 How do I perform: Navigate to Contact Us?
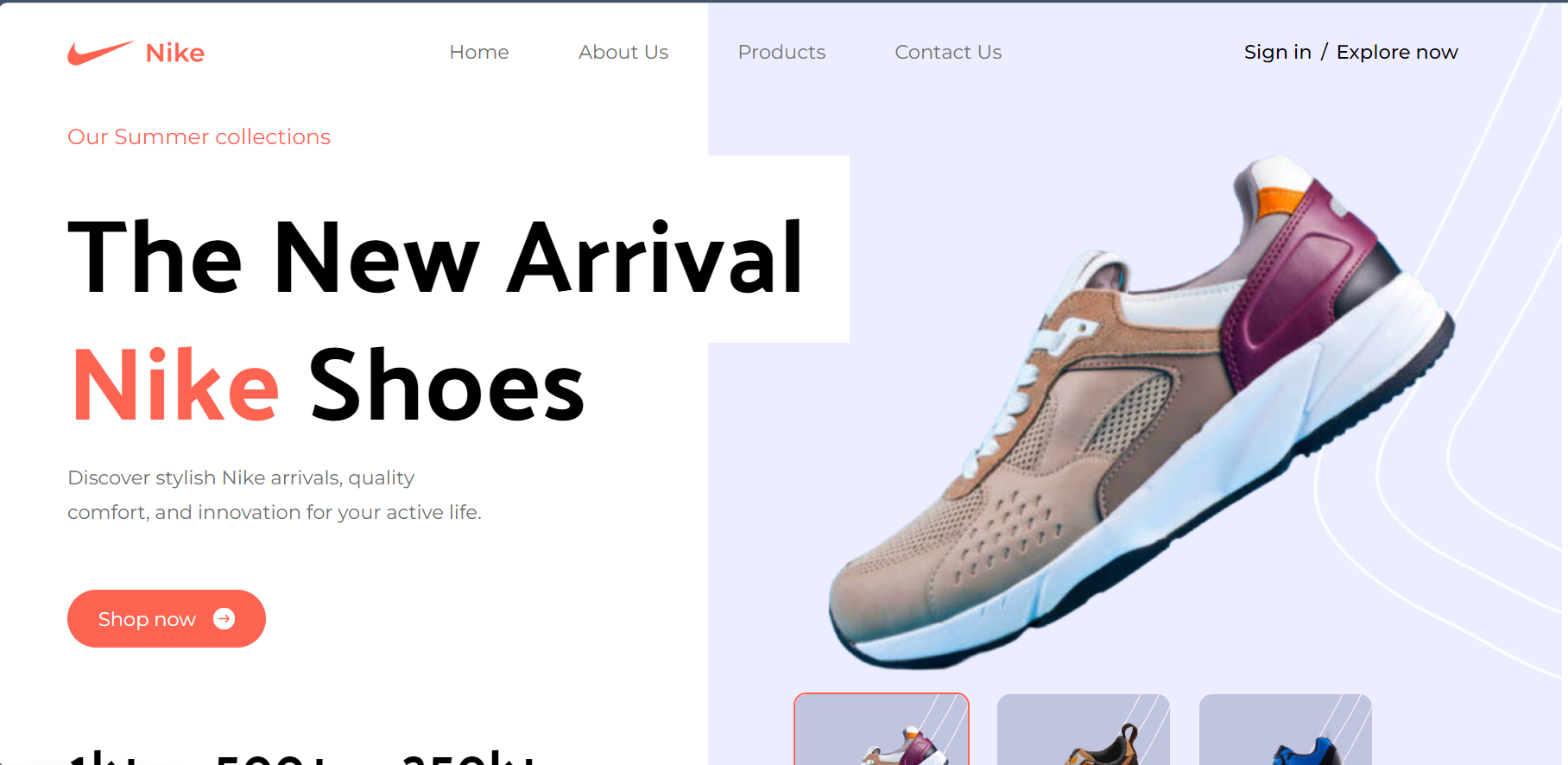tap(948, 52)
